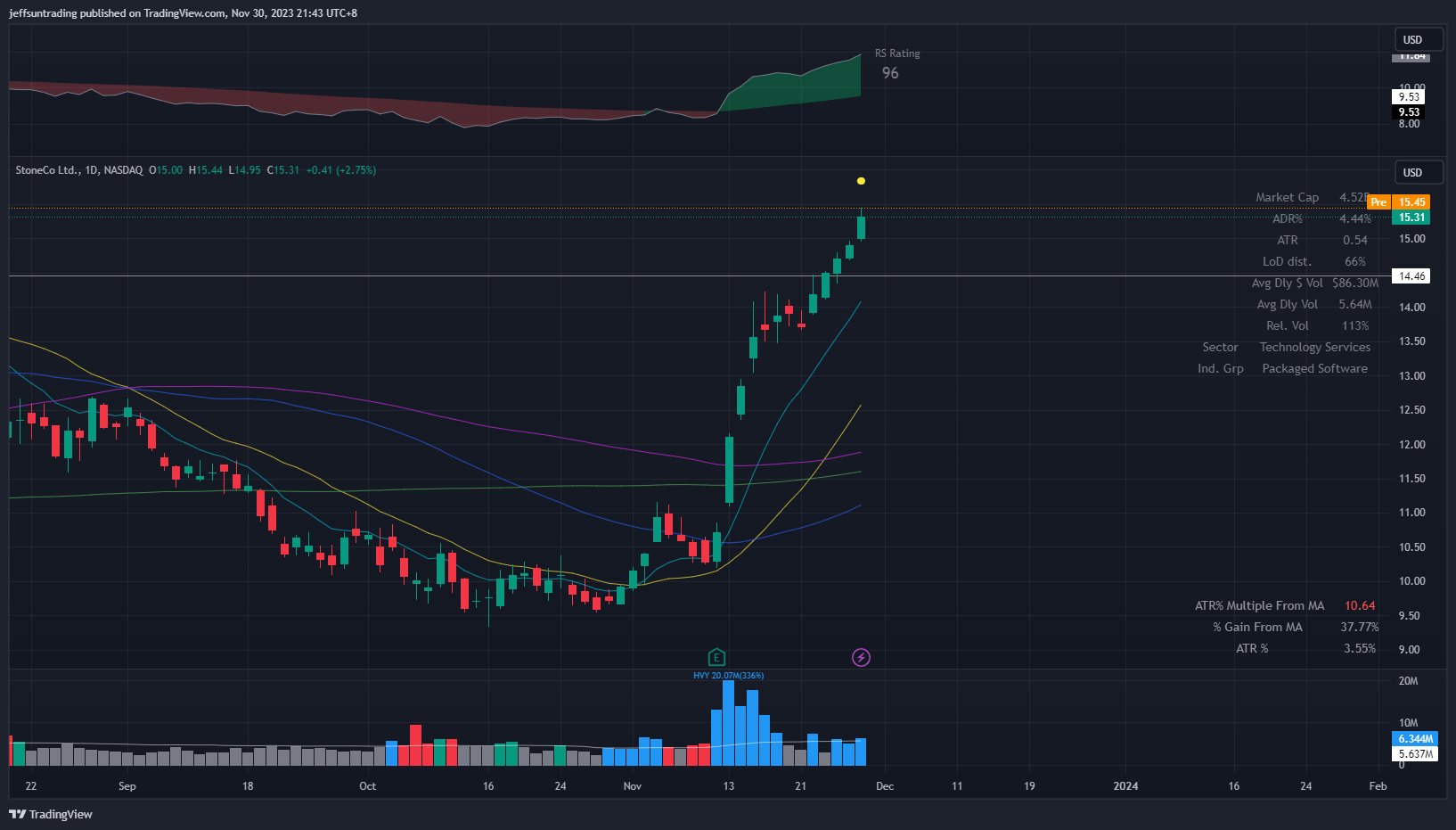
Task: Click the blue 6.344M volume label
Action: 1415,739
